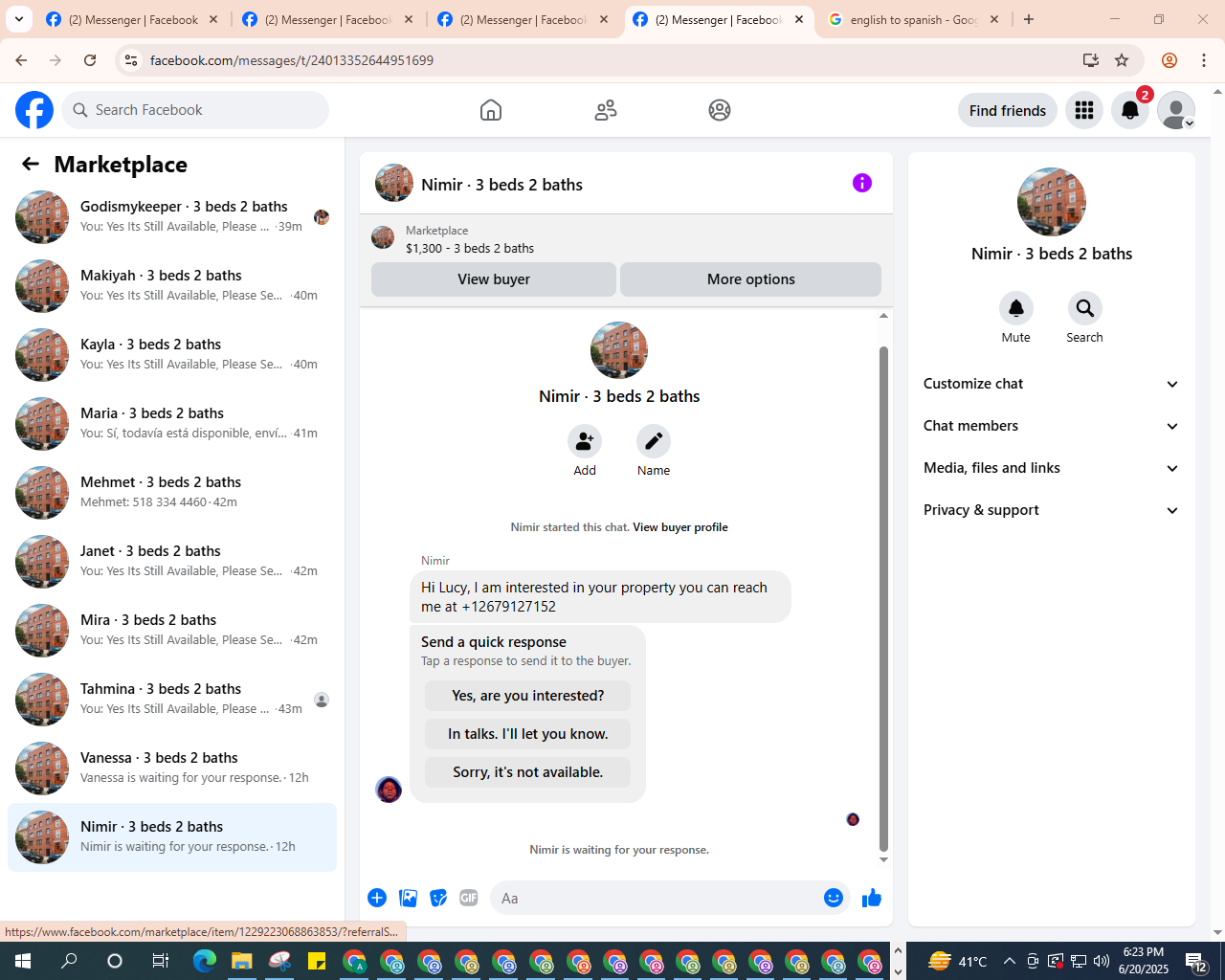The width and height of the screenshot is (1225, 980).
Task: Open conversation information purple icon
Action: tap(862, 183)
